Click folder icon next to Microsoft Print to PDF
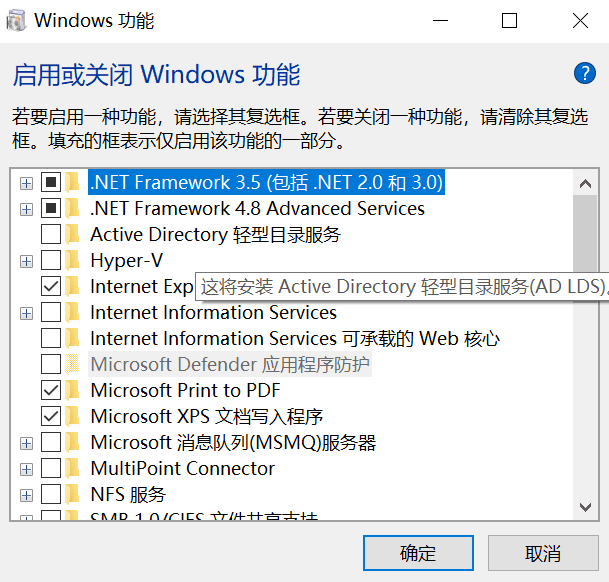609x582 pixels. coord(73,390)
